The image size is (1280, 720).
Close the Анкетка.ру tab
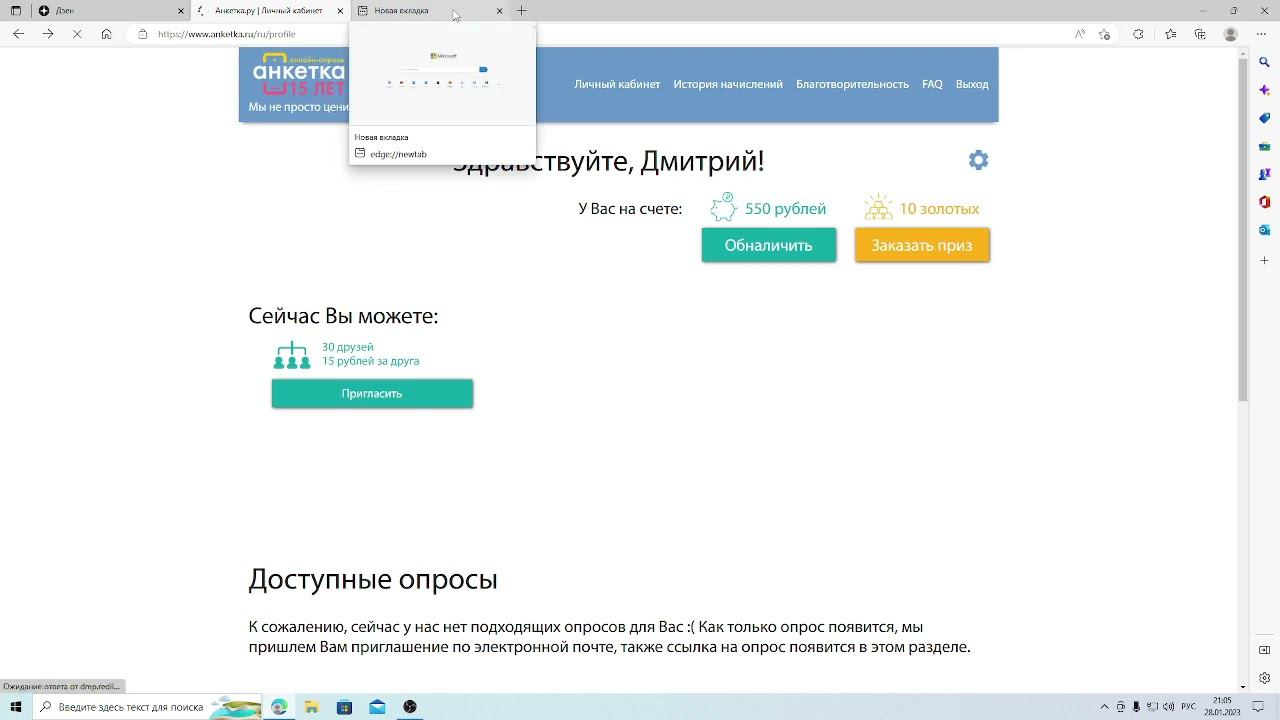tap(340, 10)
